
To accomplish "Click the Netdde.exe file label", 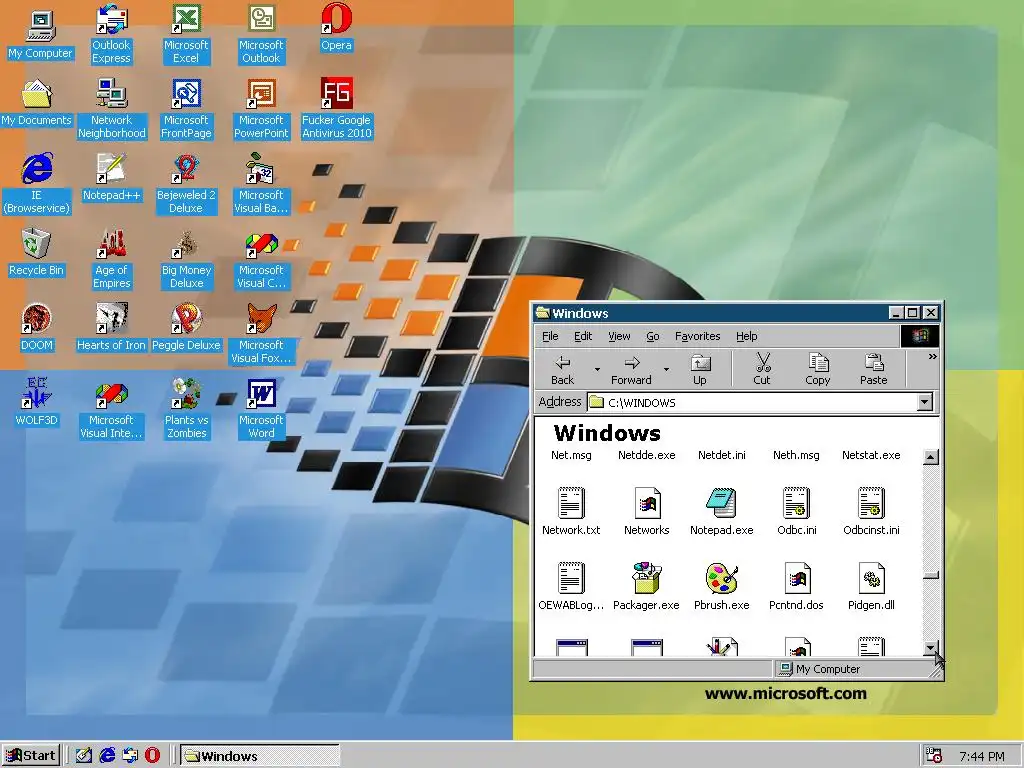I will (x=647, y=455).
